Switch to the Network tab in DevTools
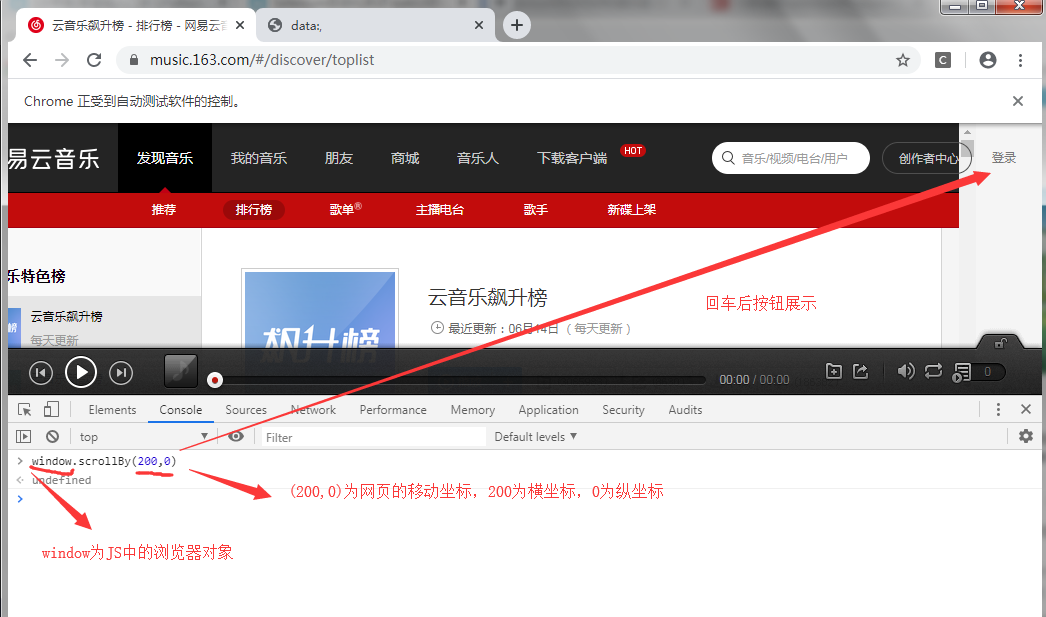 [313, 410]
